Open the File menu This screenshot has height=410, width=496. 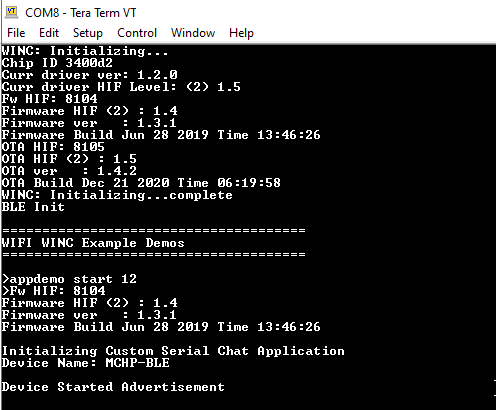pos(16,33)
